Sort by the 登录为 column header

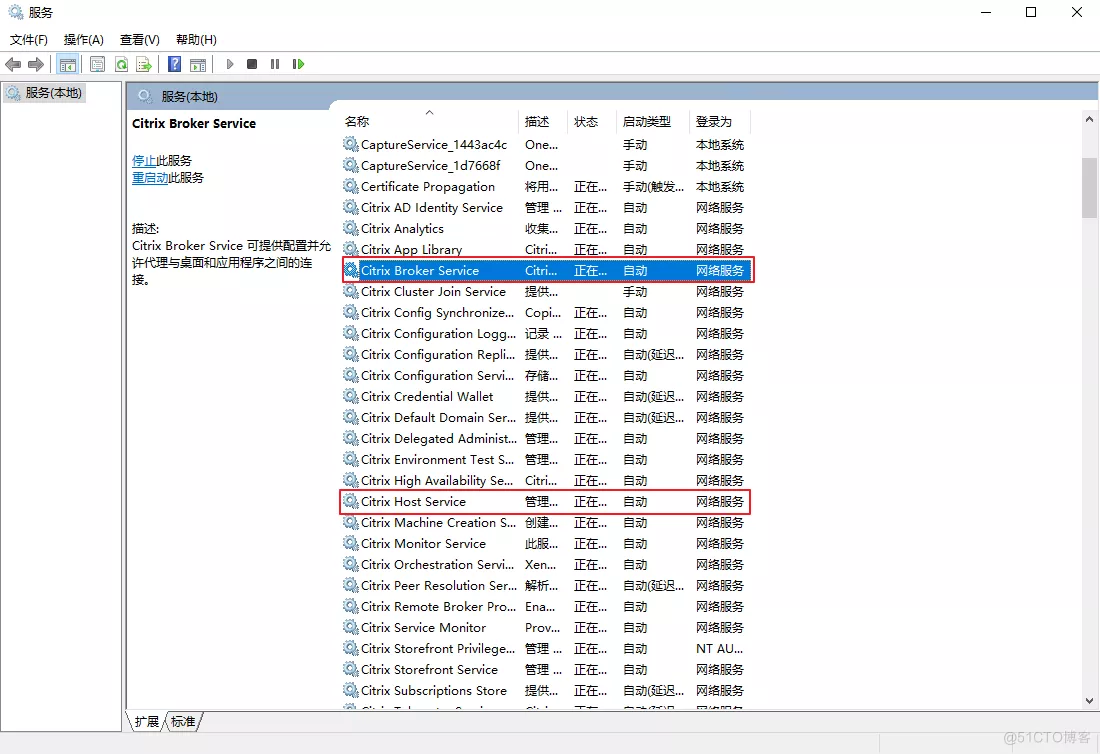click(720, 121)
